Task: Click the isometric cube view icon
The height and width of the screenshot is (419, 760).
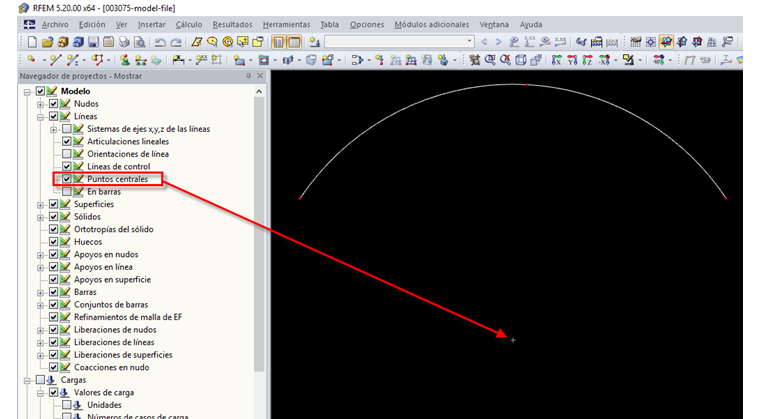Action: 521,60
